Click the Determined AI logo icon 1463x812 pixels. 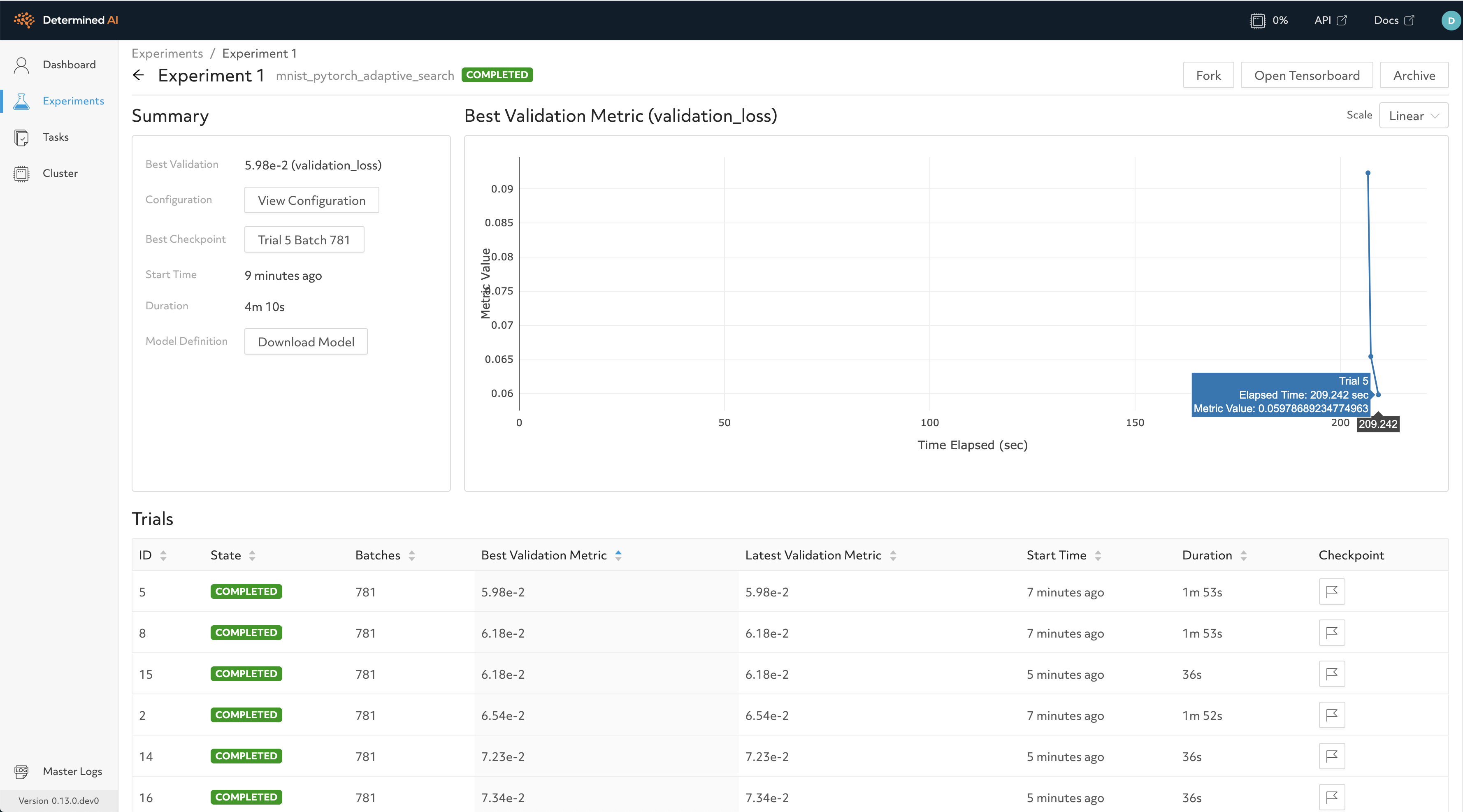tap(24, 20)
